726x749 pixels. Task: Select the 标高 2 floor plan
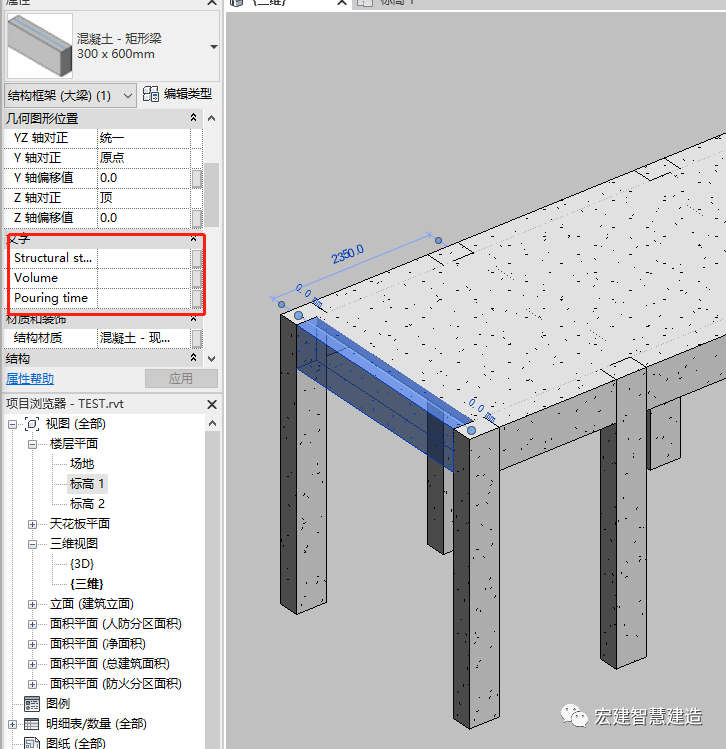click(x=86, y=504)
